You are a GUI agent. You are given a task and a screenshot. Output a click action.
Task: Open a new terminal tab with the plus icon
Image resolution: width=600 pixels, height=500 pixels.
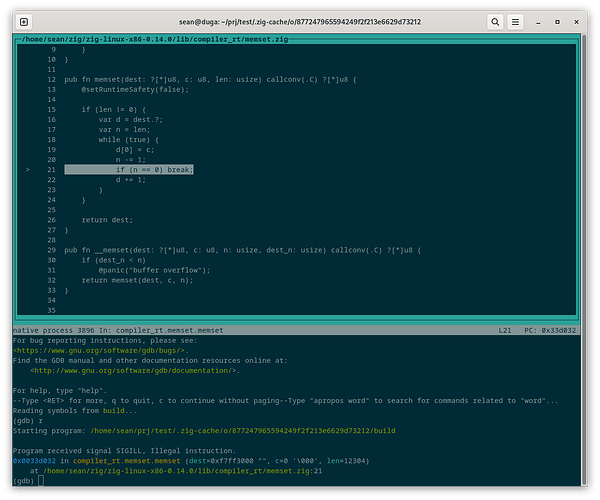click(x=24, y=22)
